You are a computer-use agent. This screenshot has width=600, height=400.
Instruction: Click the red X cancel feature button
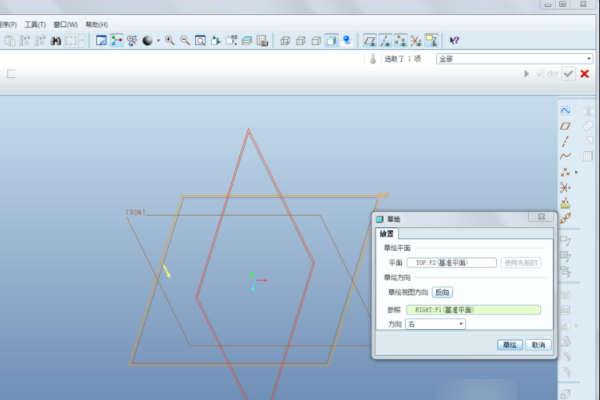(x=584, y=74)
